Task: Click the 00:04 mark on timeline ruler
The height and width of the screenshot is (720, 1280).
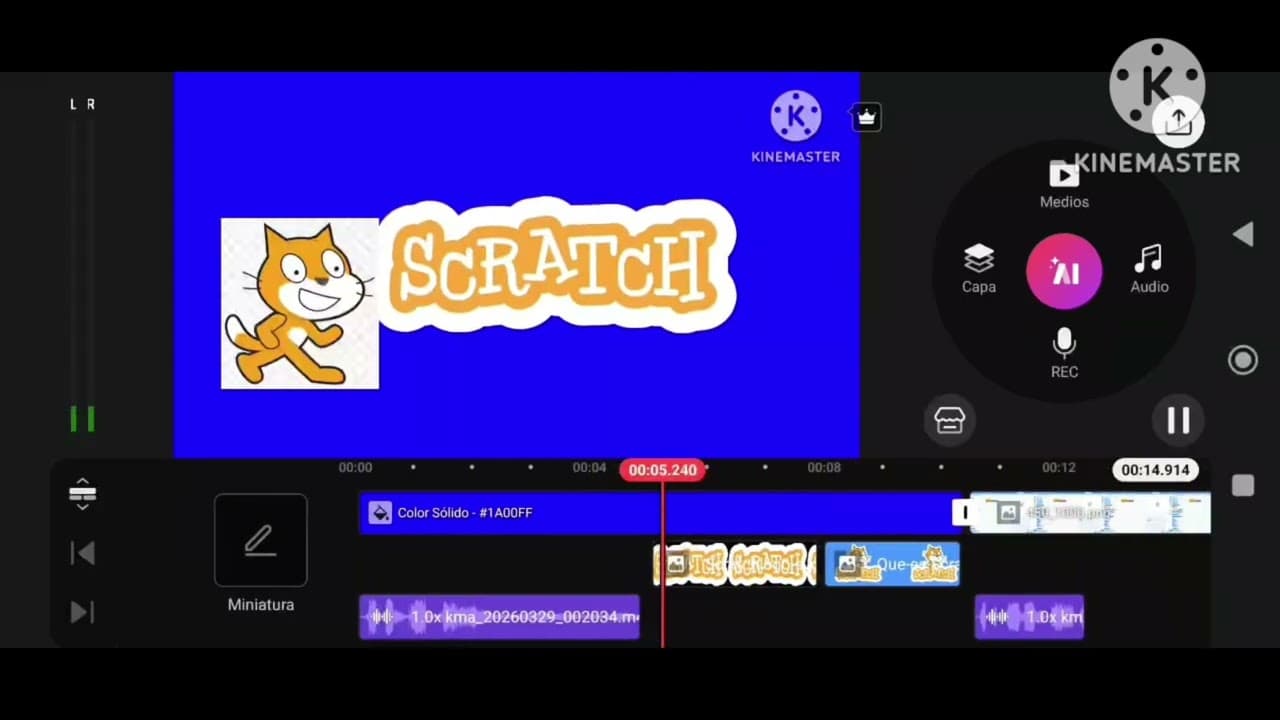Action: tap(589, 467)
